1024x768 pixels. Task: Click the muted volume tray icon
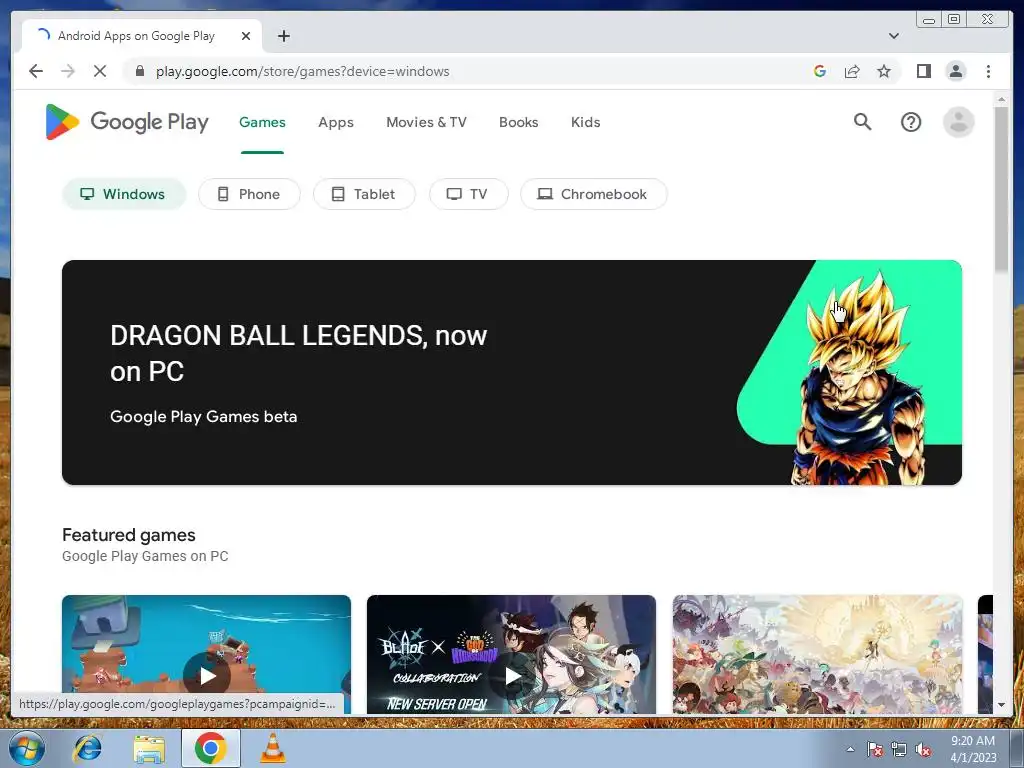pyautogui.click(x=923, y=749)
